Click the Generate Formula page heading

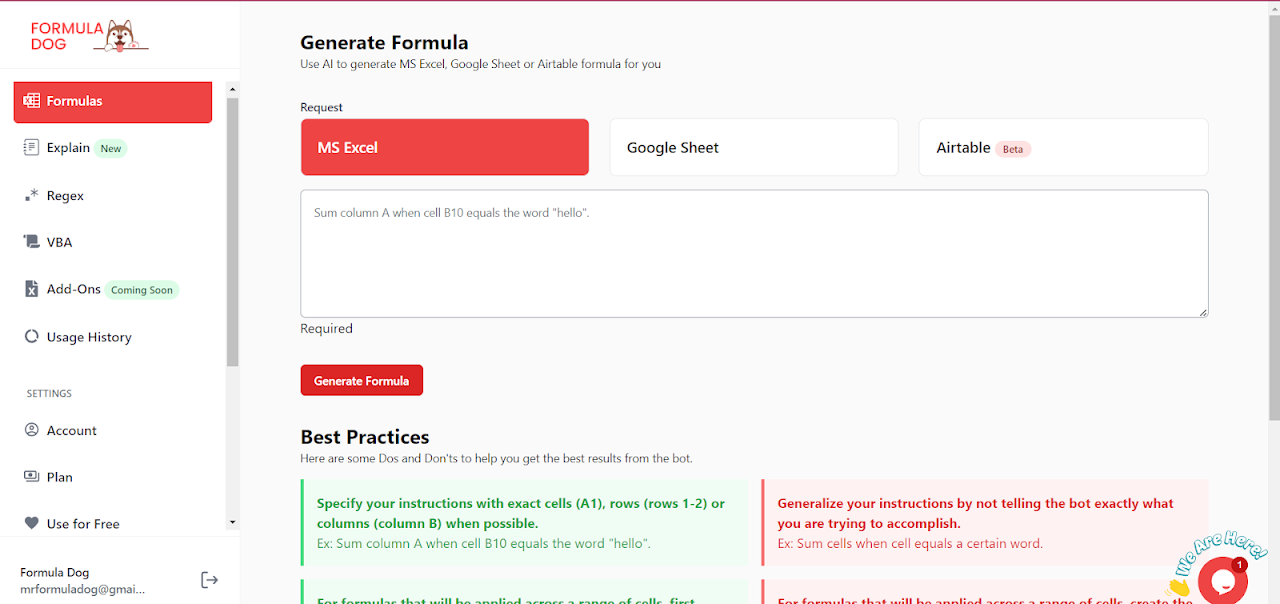click(384, 43)
